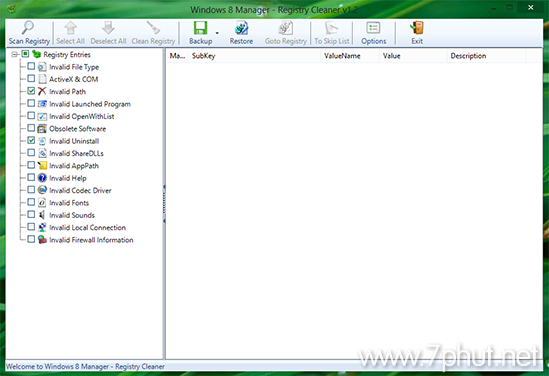The image size is (549, 376).
Task: Enable the Invalid Sounds checkbox
Action: pyautogui.click(x=31, y=214)
